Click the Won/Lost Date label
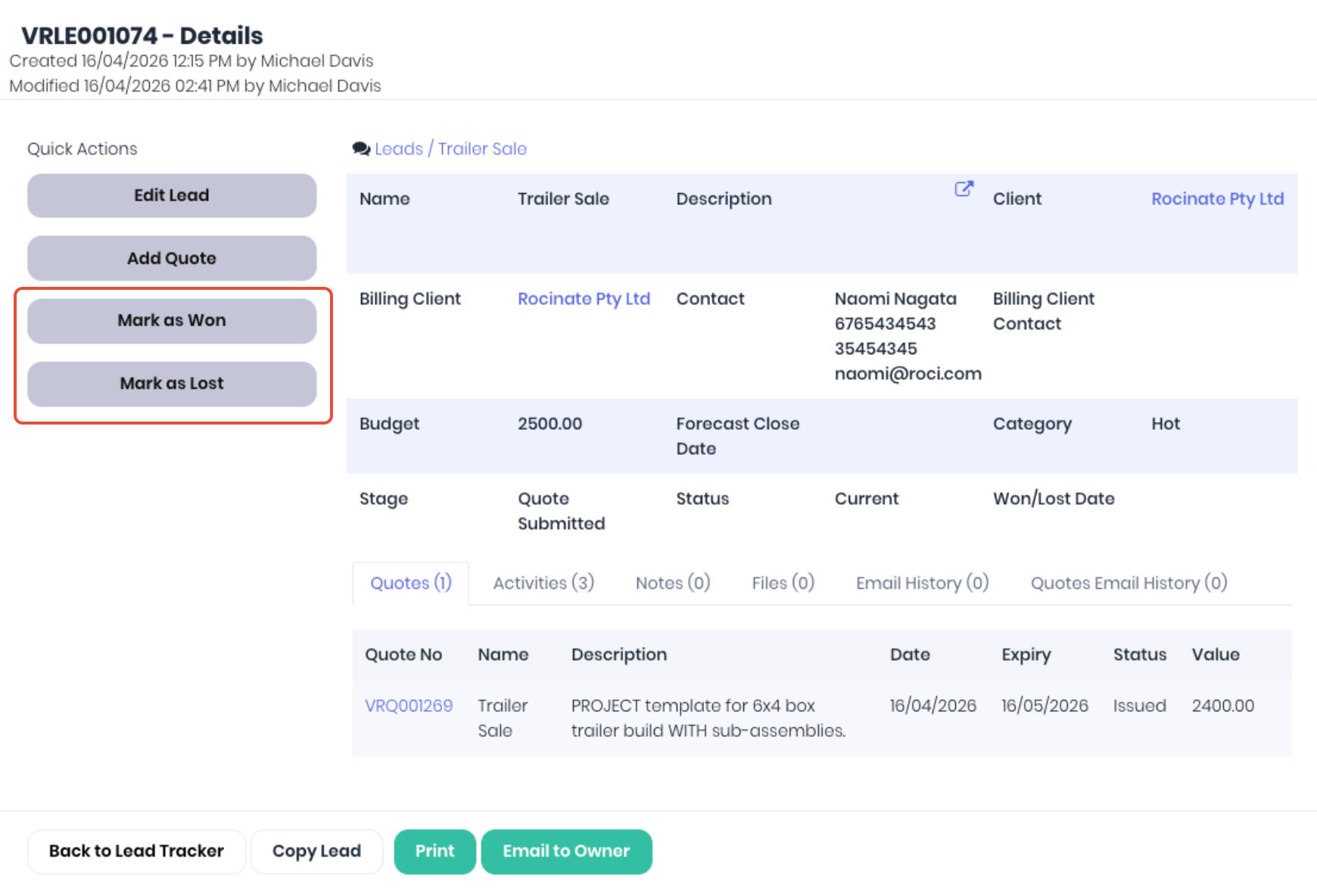 1054,499
